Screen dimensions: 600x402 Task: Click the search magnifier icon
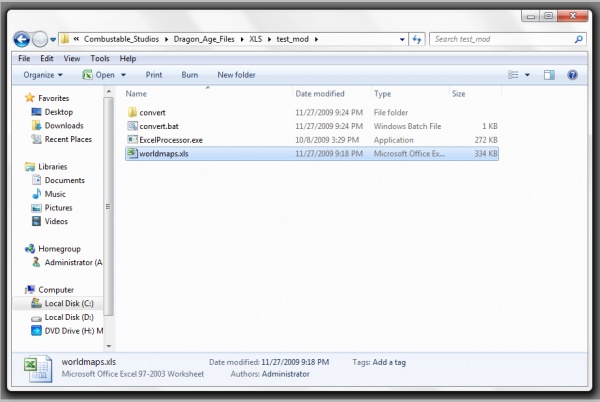point(579,40)
